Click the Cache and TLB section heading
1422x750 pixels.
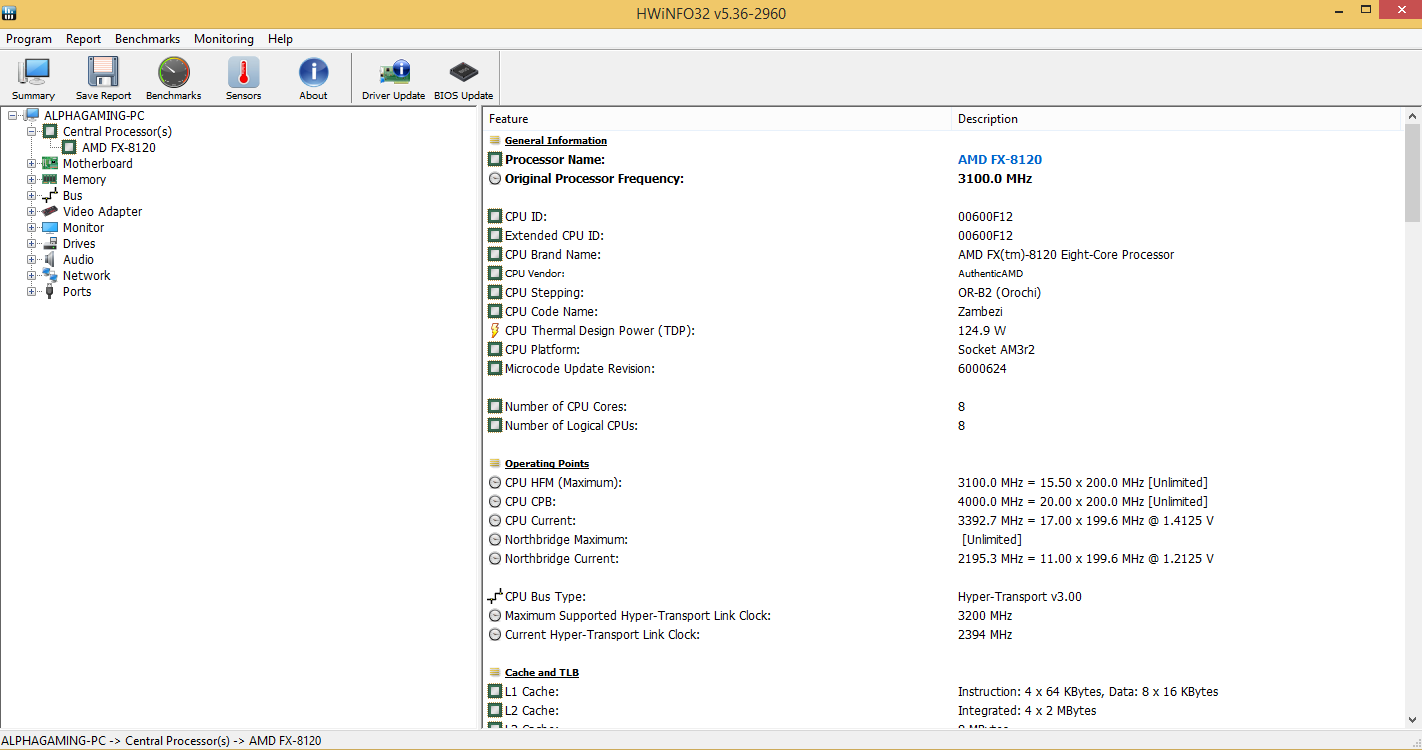(x=542, y=672)
